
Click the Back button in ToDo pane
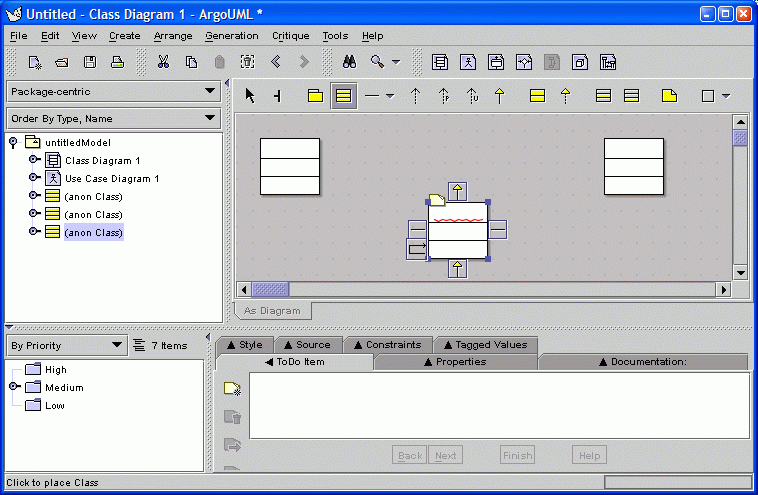pyautogui.click(x=409, y=455)
